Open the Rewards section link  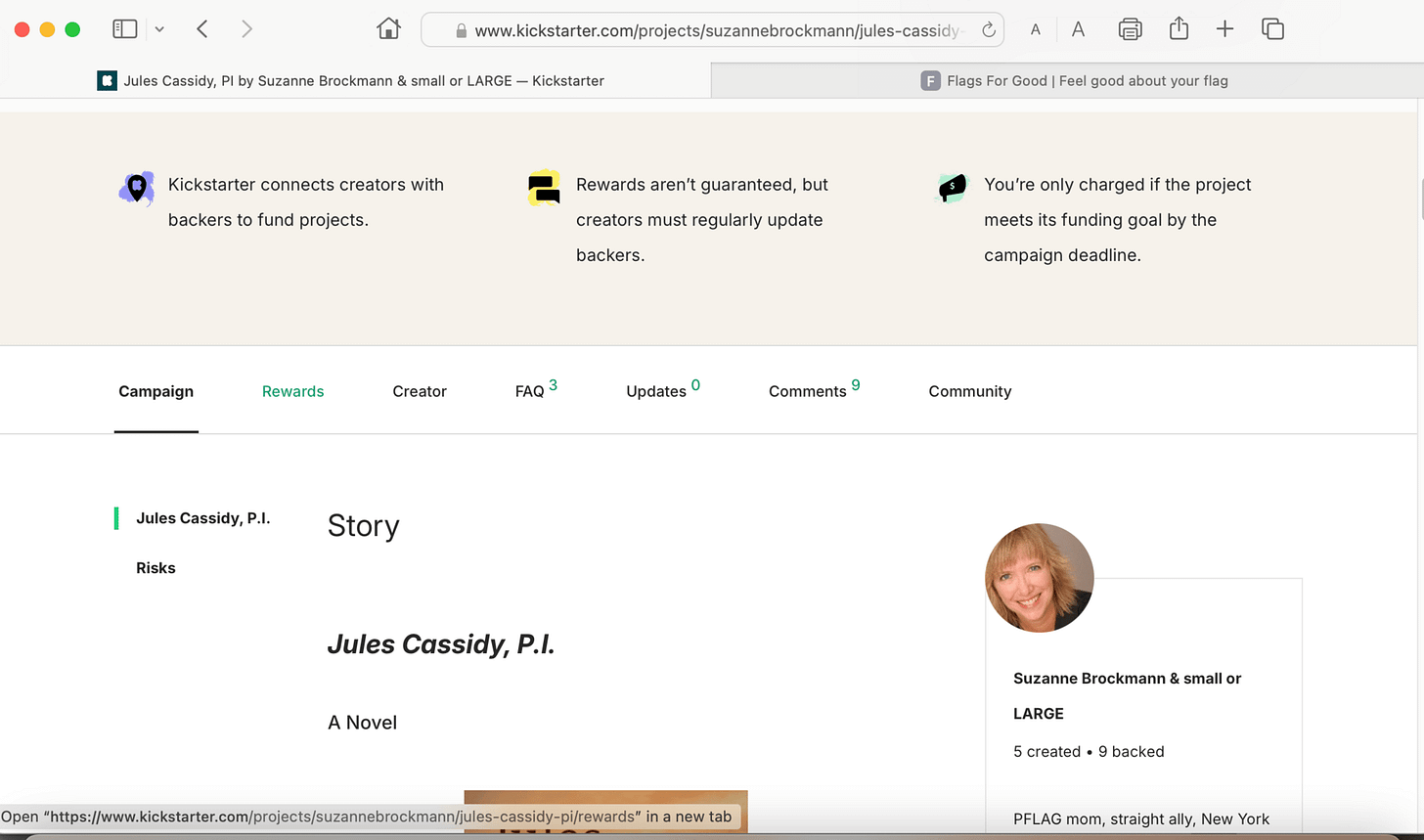tap(292, 391)
